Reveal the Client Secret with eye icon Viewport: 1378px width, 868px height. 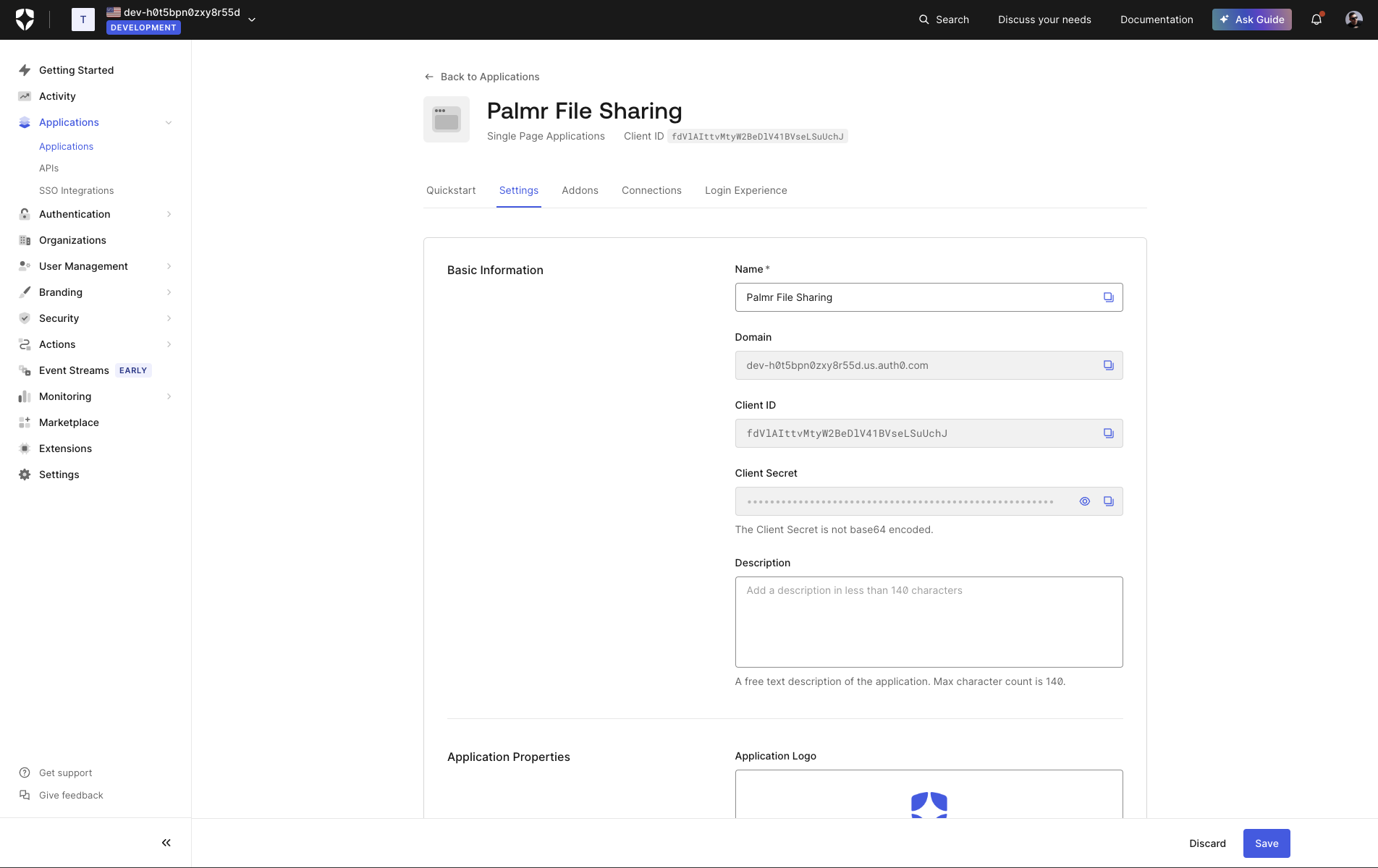1085,501
